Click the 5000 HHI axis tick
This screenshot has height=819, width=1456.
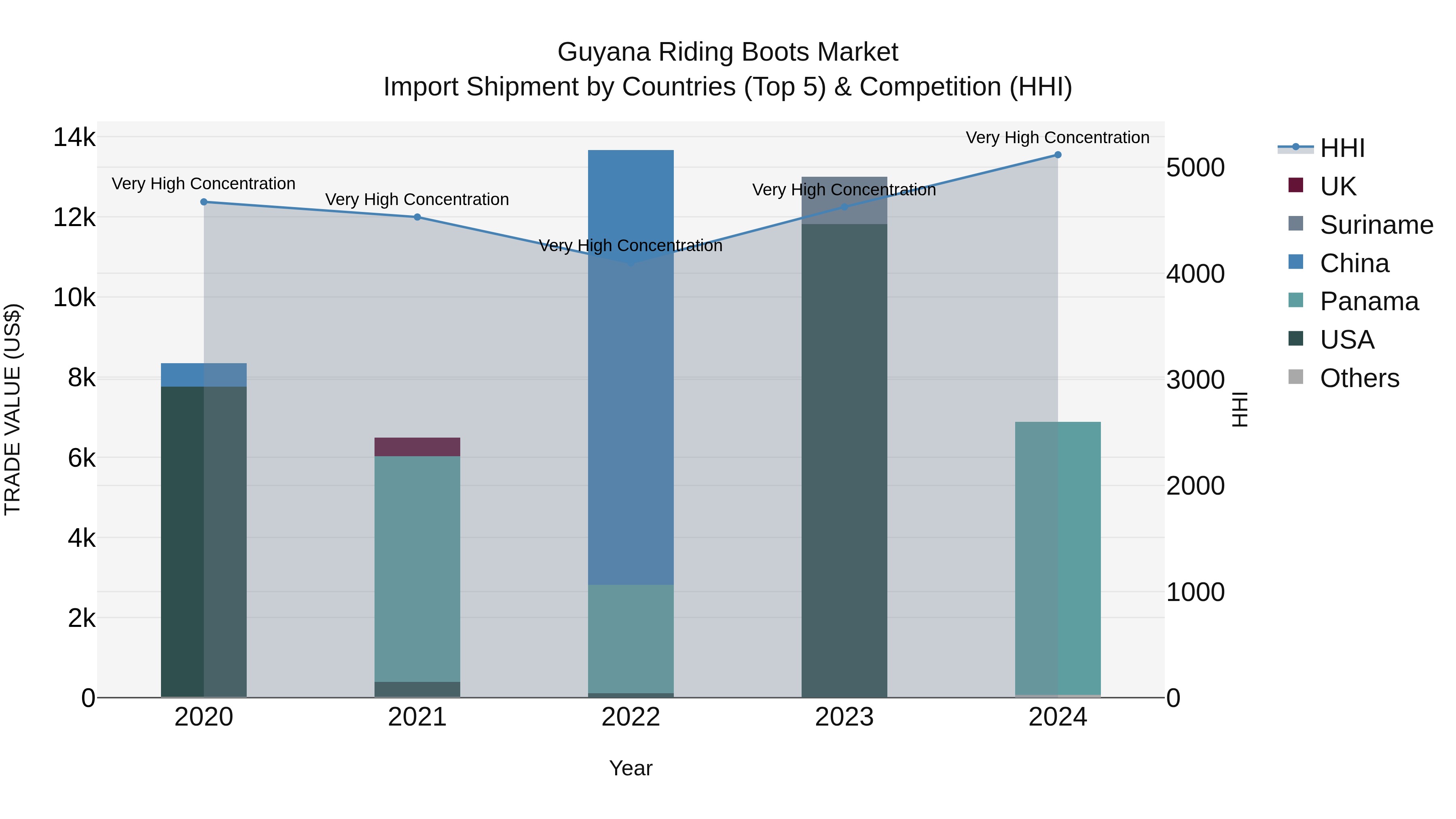tap(1196, 168)
